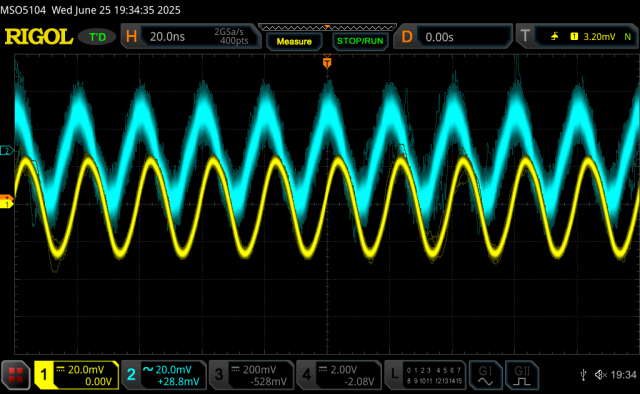This screenshot has width=640, height=394.
Task: Select the orange trigger position marker atop the grid
Action: pos(327,62)
